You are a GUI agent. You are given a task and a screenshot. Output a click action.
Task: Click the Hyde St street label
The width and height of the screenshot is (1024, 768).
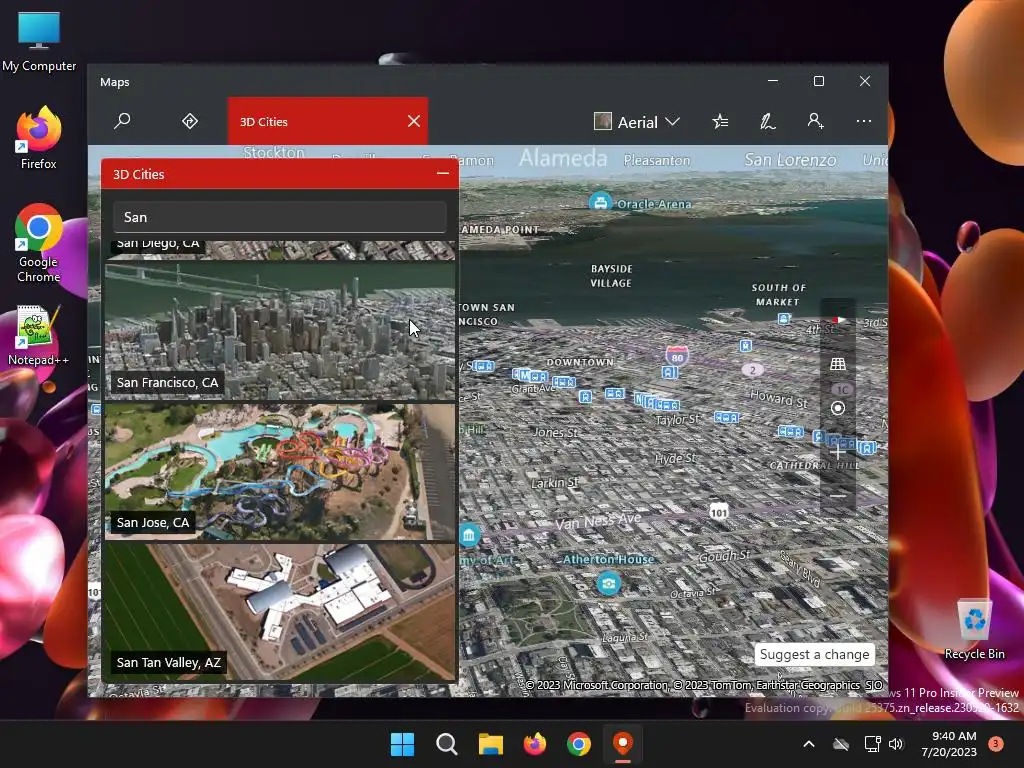coord(675,458)
